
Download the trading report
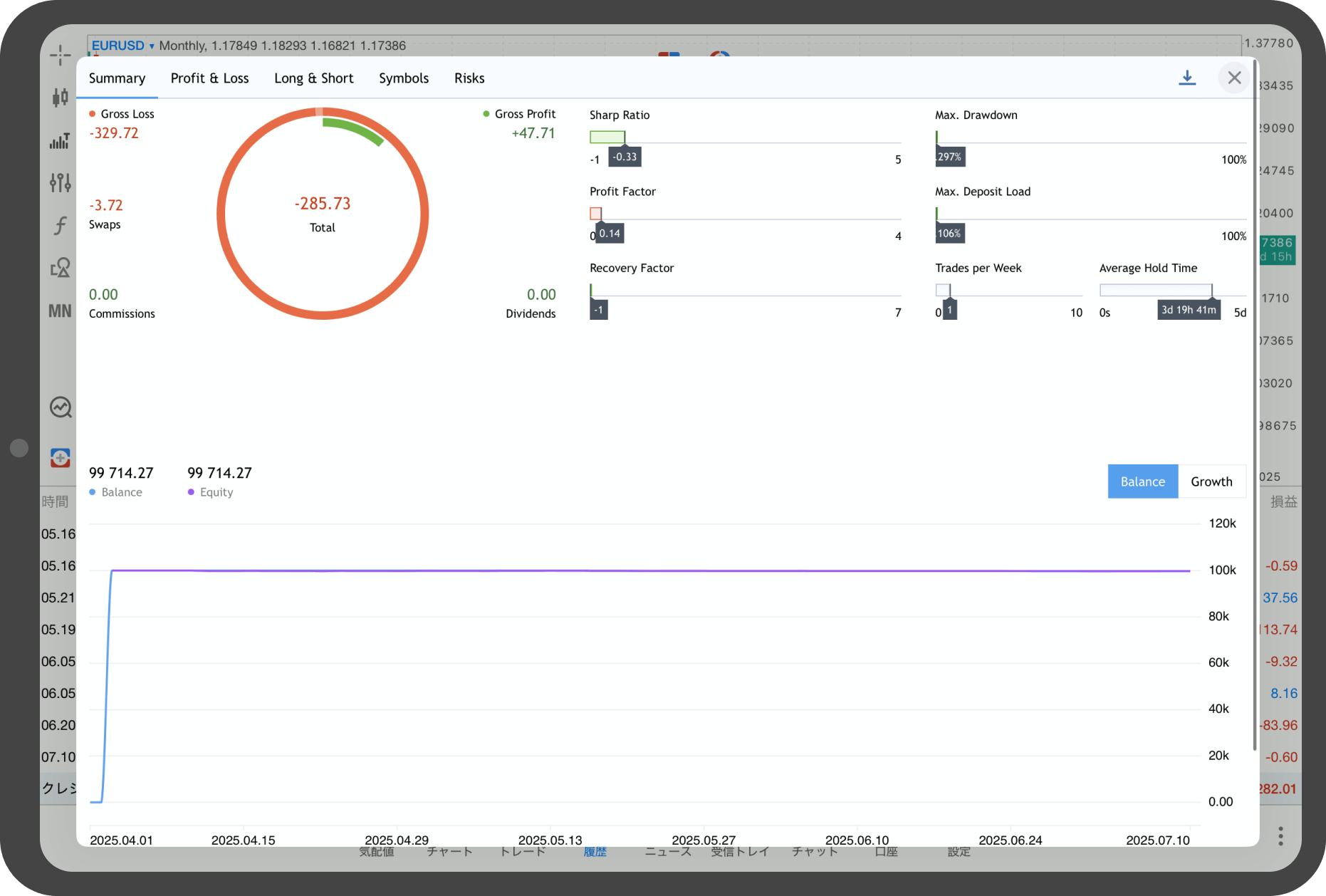click(x=1187, y=78)
